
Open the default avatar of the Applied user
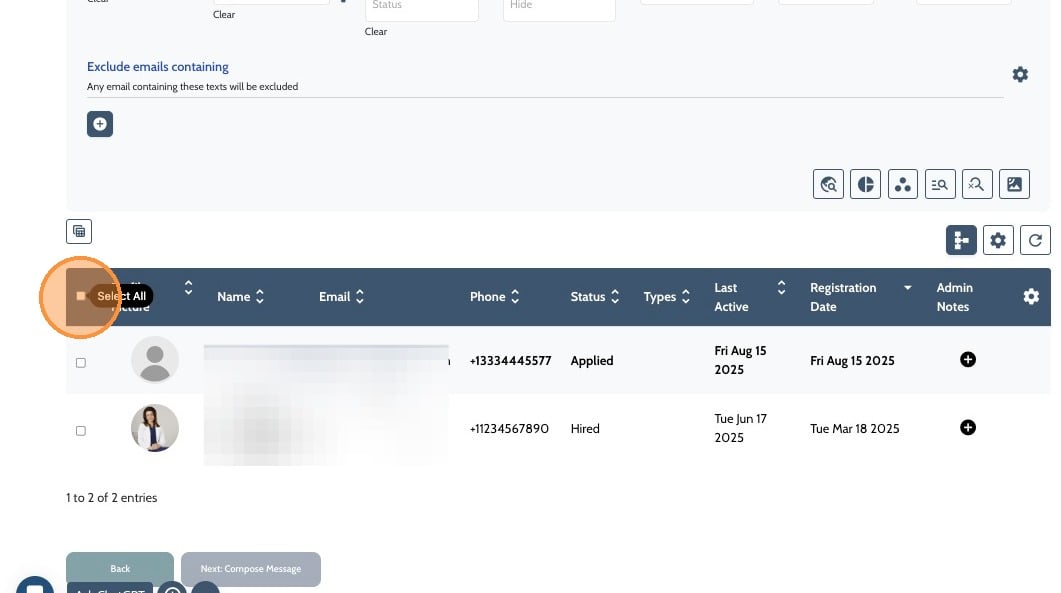155,359
